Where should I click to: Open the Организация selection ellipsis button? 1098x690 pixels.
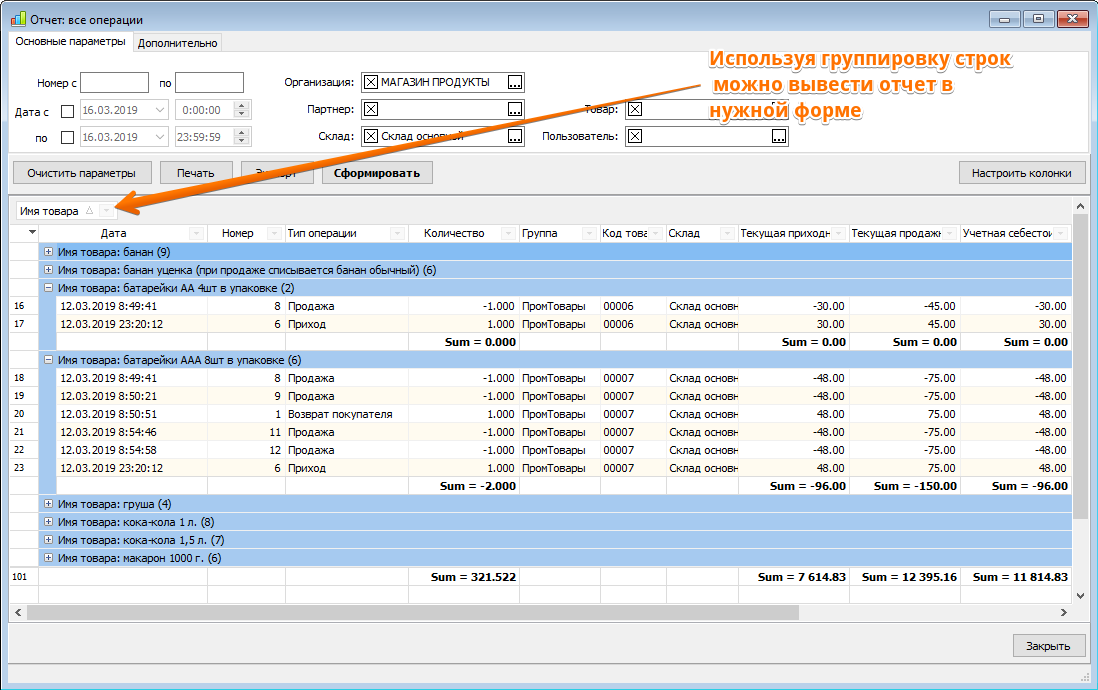pos(515,83)
